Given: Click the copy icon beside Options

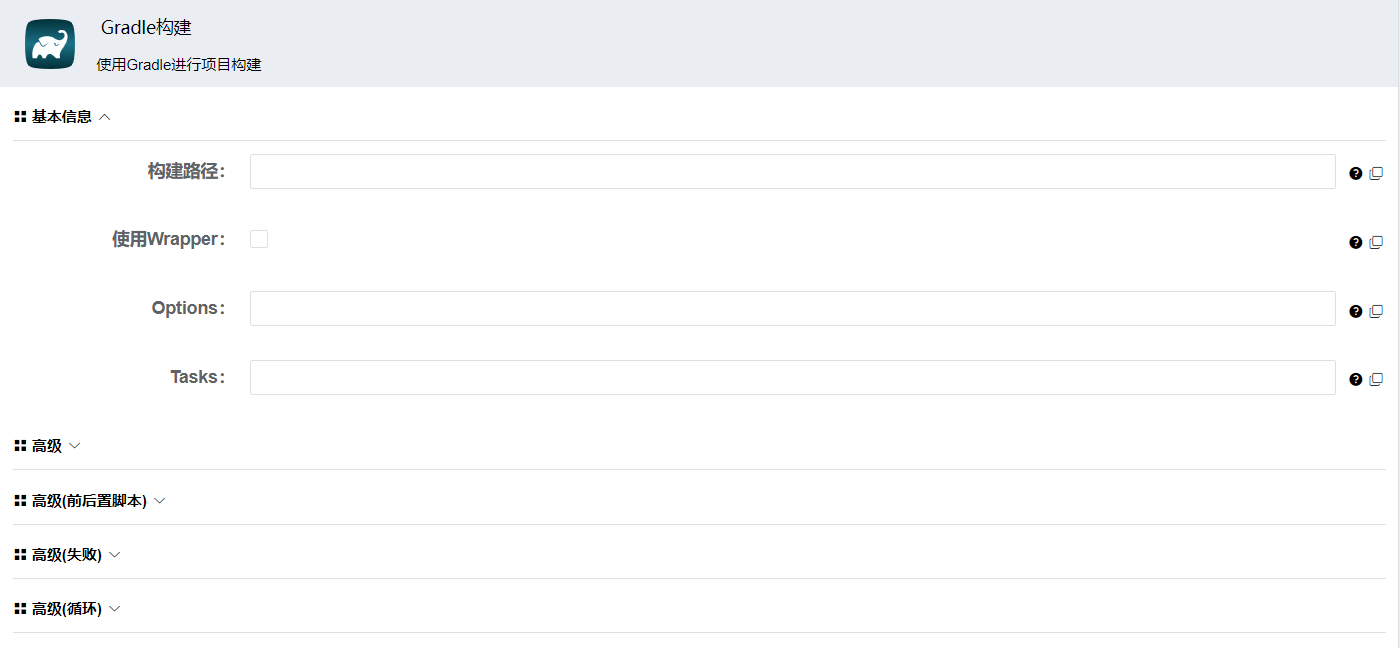Looking at the screenshot, I should point(1374,311).
